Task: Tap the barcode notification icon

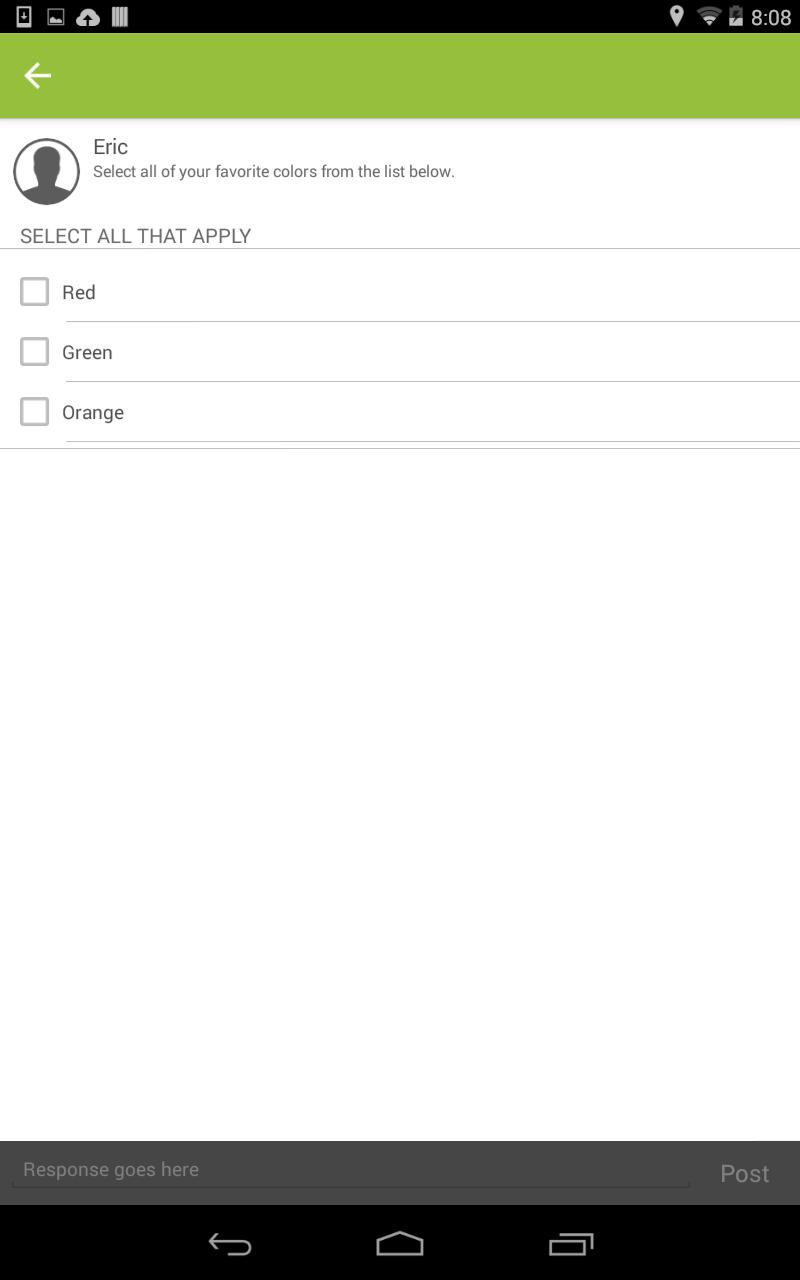Action: click(x=120, y=17)
